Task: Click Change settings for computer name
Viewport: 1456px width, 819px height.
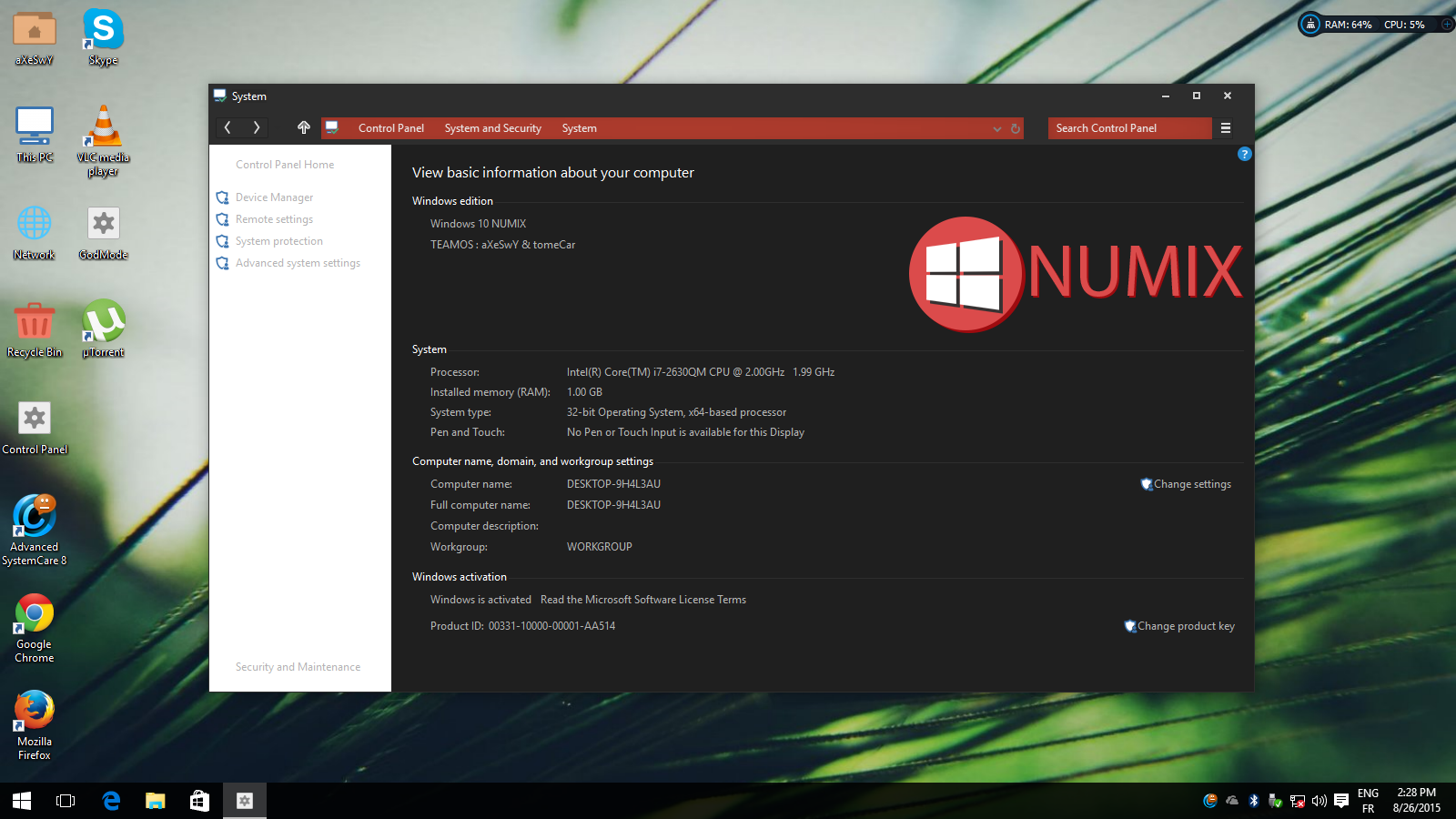Action: [x=1192, y=484]
